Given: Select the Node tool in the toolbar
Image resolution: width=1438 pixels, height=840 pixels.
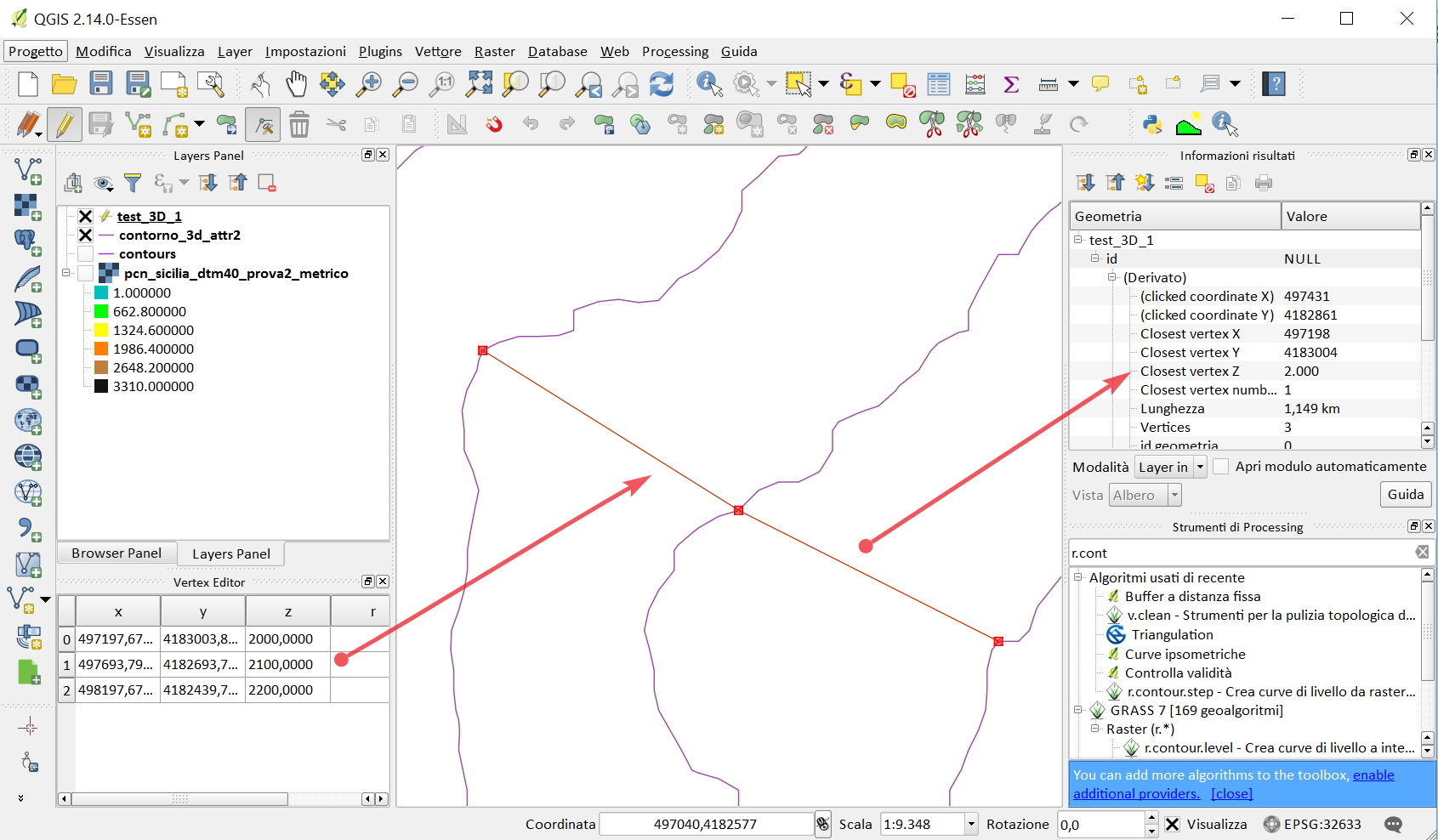Looking at the screenshot, I should 263,125.
